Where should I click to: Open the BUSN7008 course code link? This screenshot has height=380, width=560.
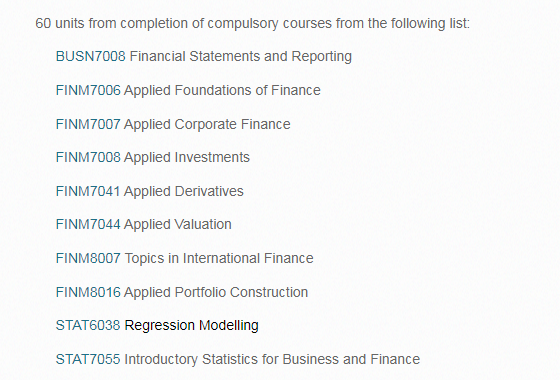(x=91, y=56)
